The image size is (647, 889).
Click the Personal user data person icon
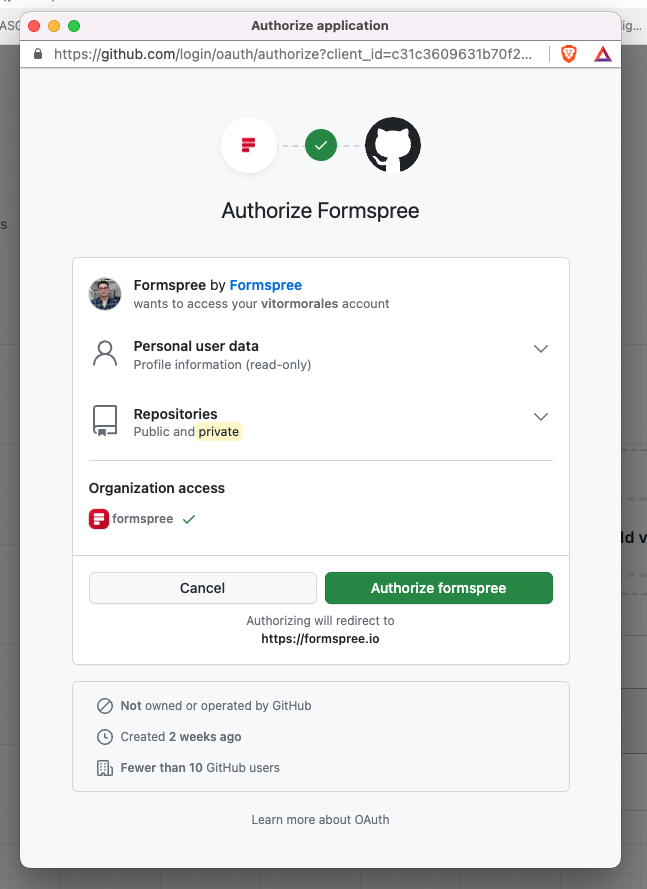105,354
